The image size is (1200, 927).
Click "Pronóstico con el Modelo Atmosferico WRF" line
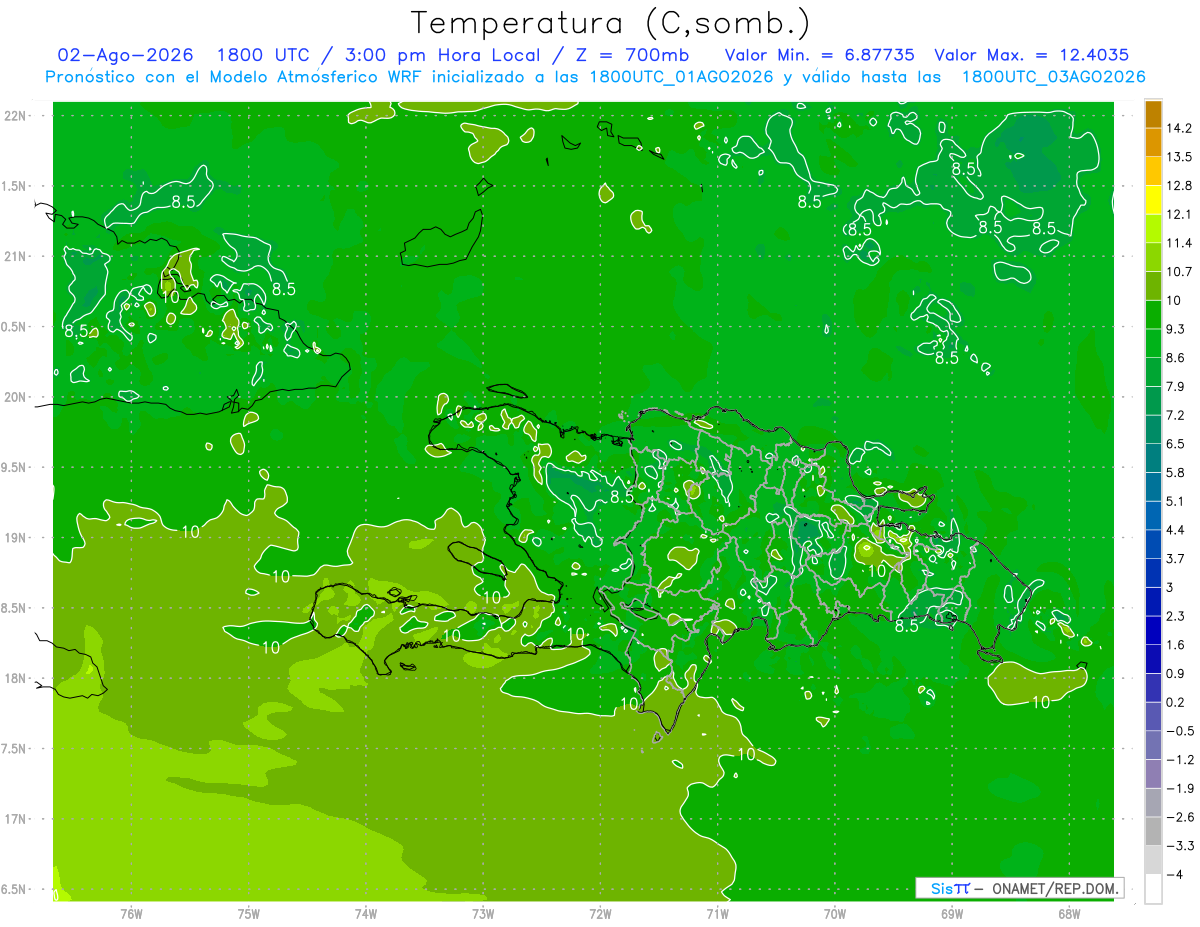[596, 77]
